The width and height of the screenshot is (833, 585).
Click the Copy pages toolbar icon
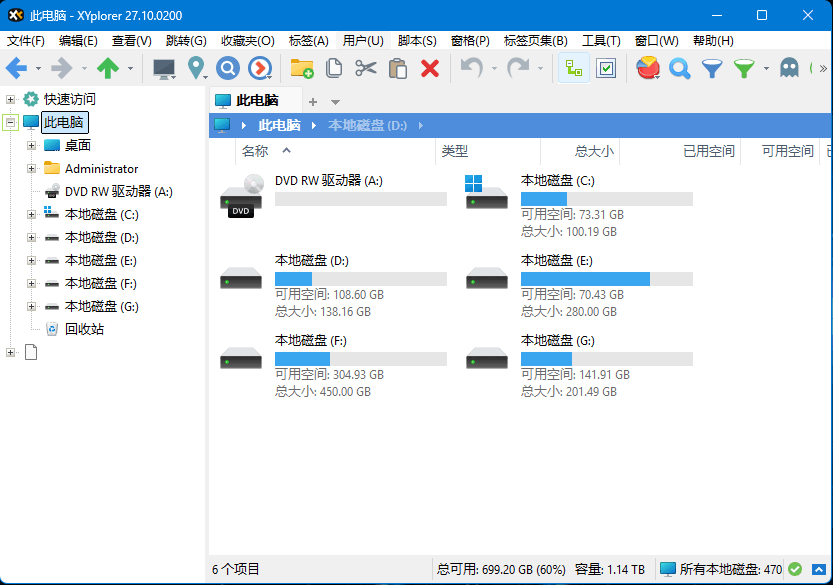[334, 68]
